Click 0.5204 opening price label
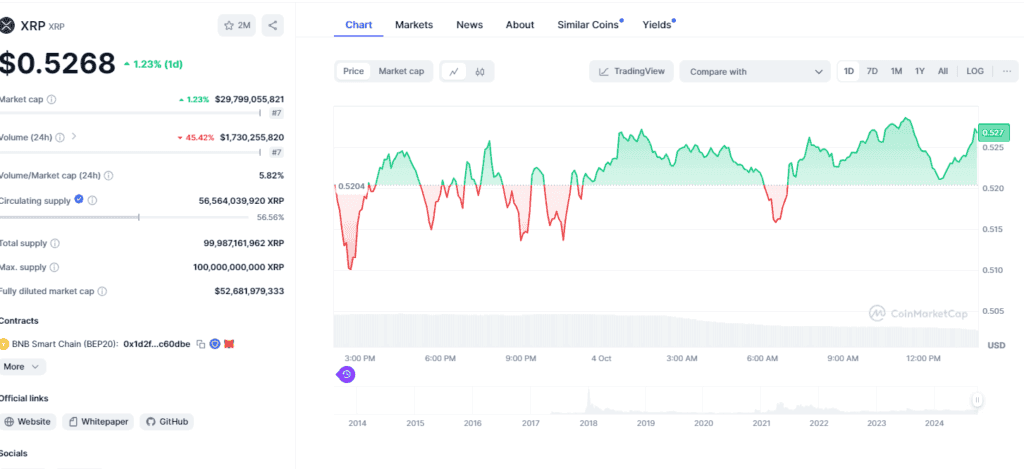1024x469 pixels. tap(351, 186)
